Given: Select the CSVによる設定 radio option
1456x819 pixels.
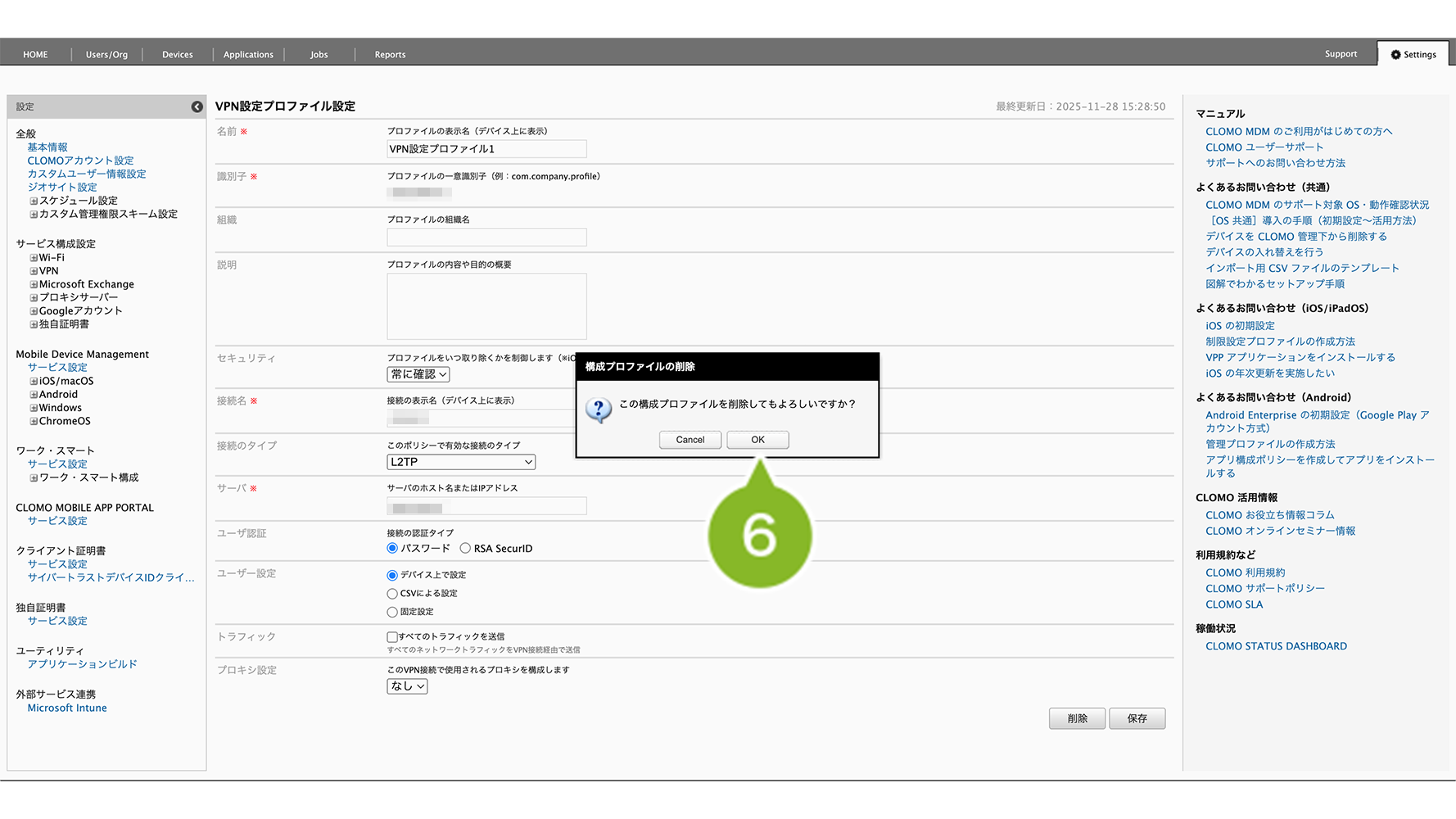Looking at the screenshot, I should click(392, 594).
